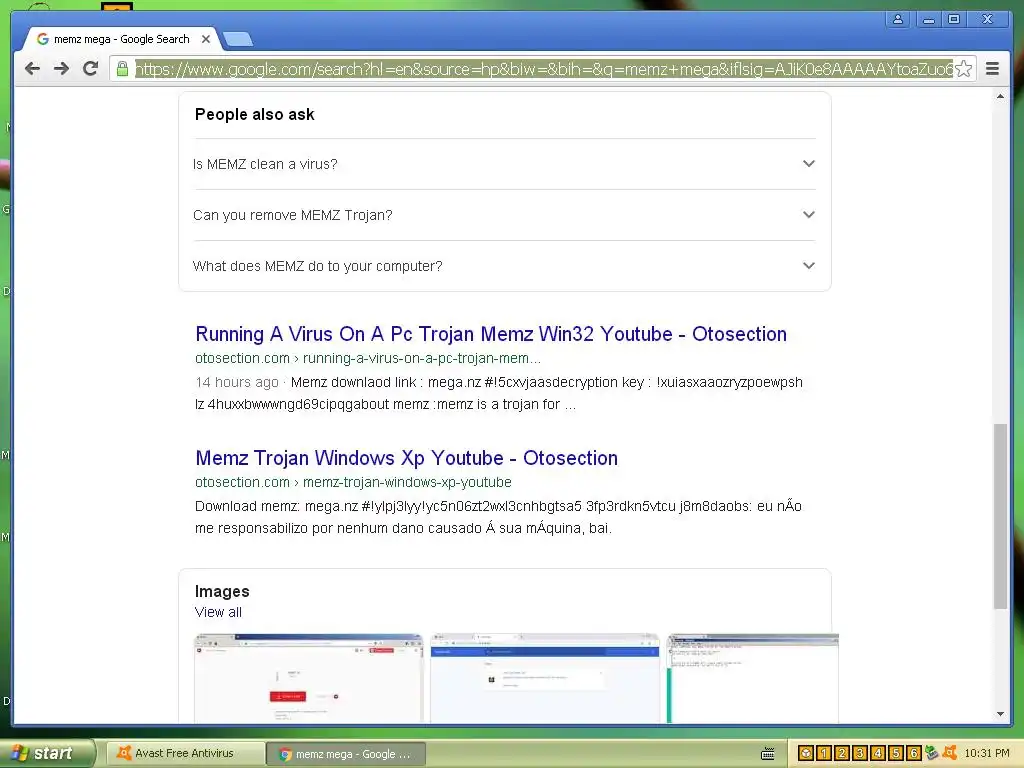Expand 'Is MEMZ clean a virus?' question
The height and width of the screenshot is (768, 1024).
click(x=504, y=164)
